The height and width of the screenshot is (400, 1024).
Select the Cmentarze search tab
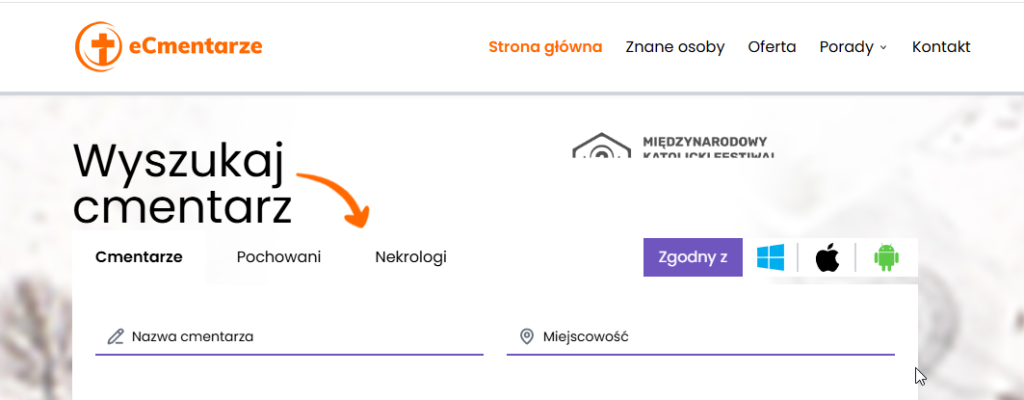coord(139,257)
